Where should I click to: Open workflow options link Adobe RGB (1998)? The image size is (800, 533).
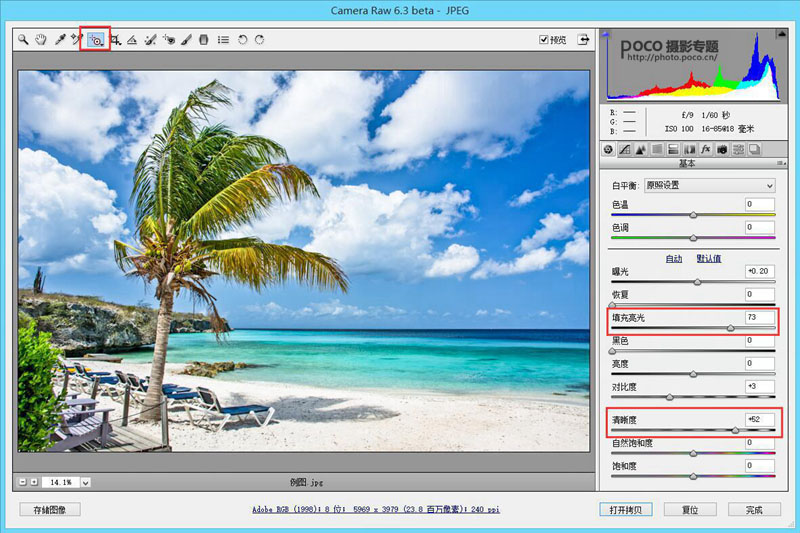pyautogui.click(x=376, y=509)
